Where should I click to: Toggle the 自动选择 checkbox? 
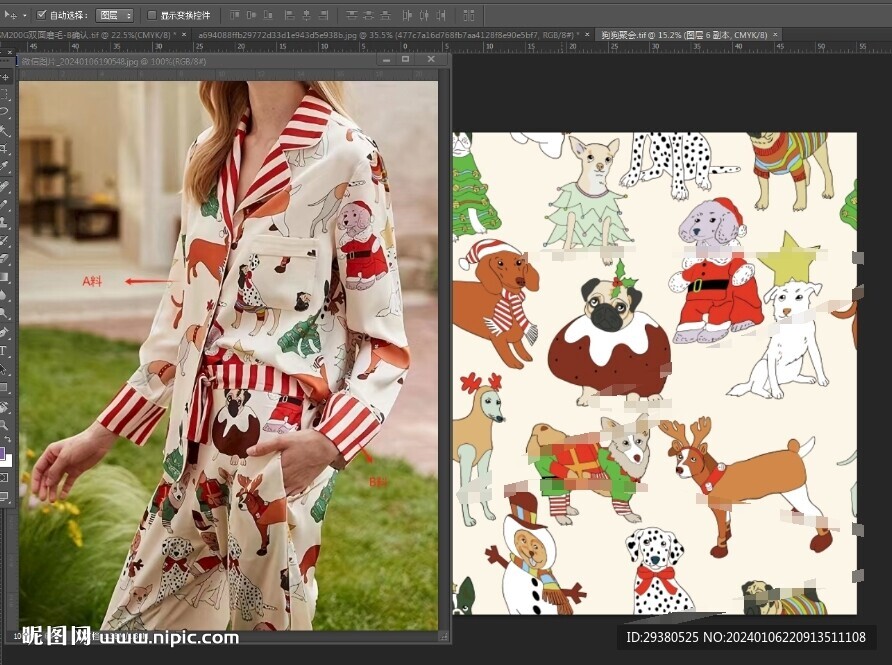click(41, 15)
